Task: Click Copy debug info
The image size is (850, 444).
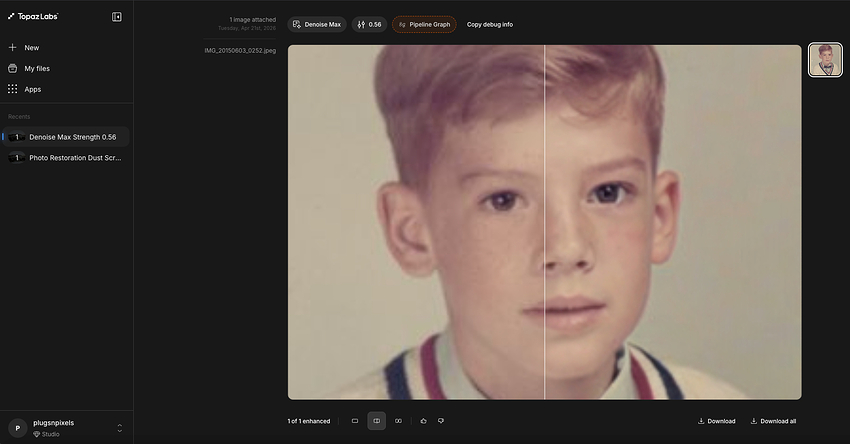Action: tap(490, 24)
